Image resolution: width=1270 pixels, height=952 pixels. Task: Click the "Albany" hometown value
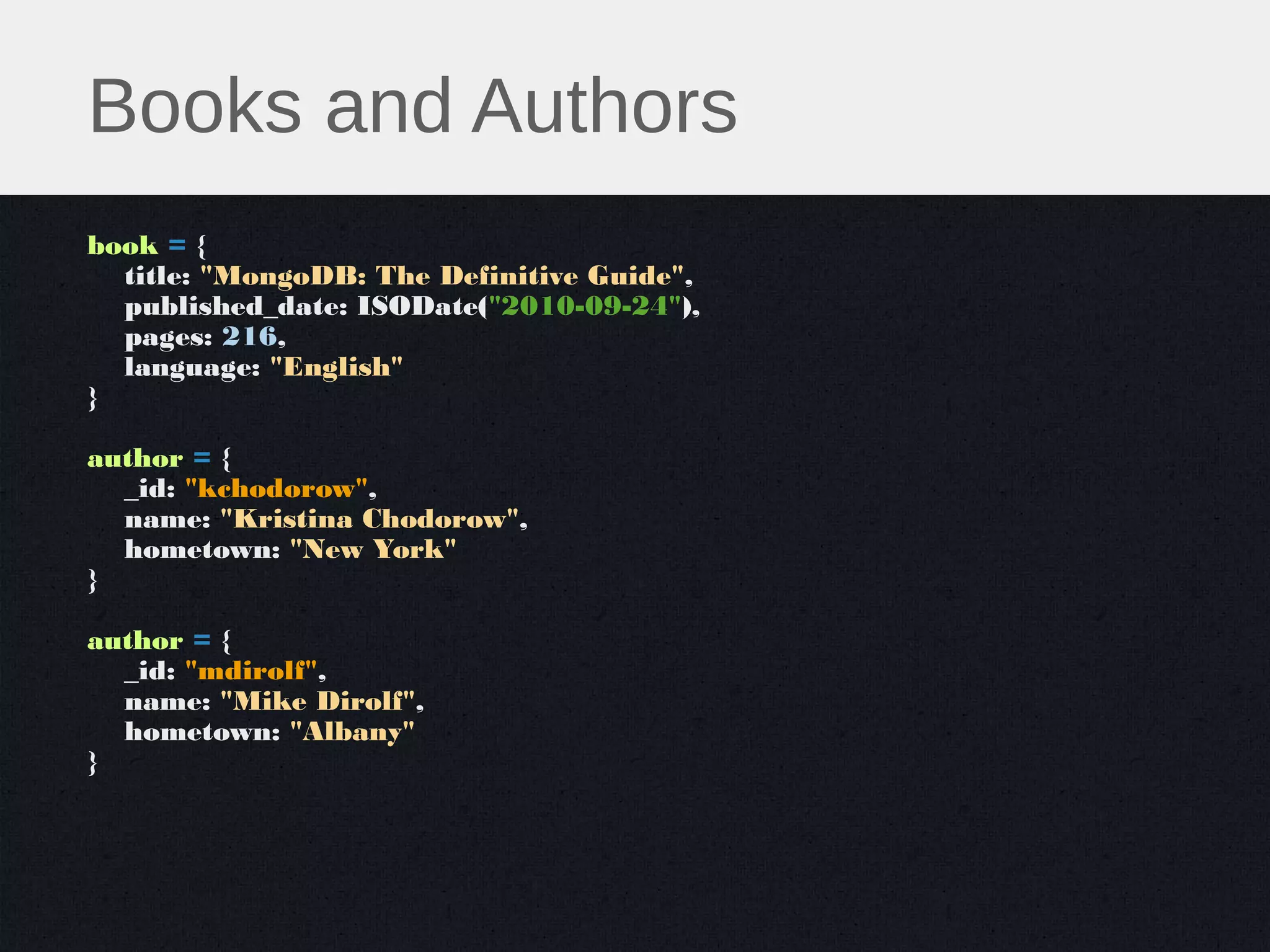click(x=352, y=732)
